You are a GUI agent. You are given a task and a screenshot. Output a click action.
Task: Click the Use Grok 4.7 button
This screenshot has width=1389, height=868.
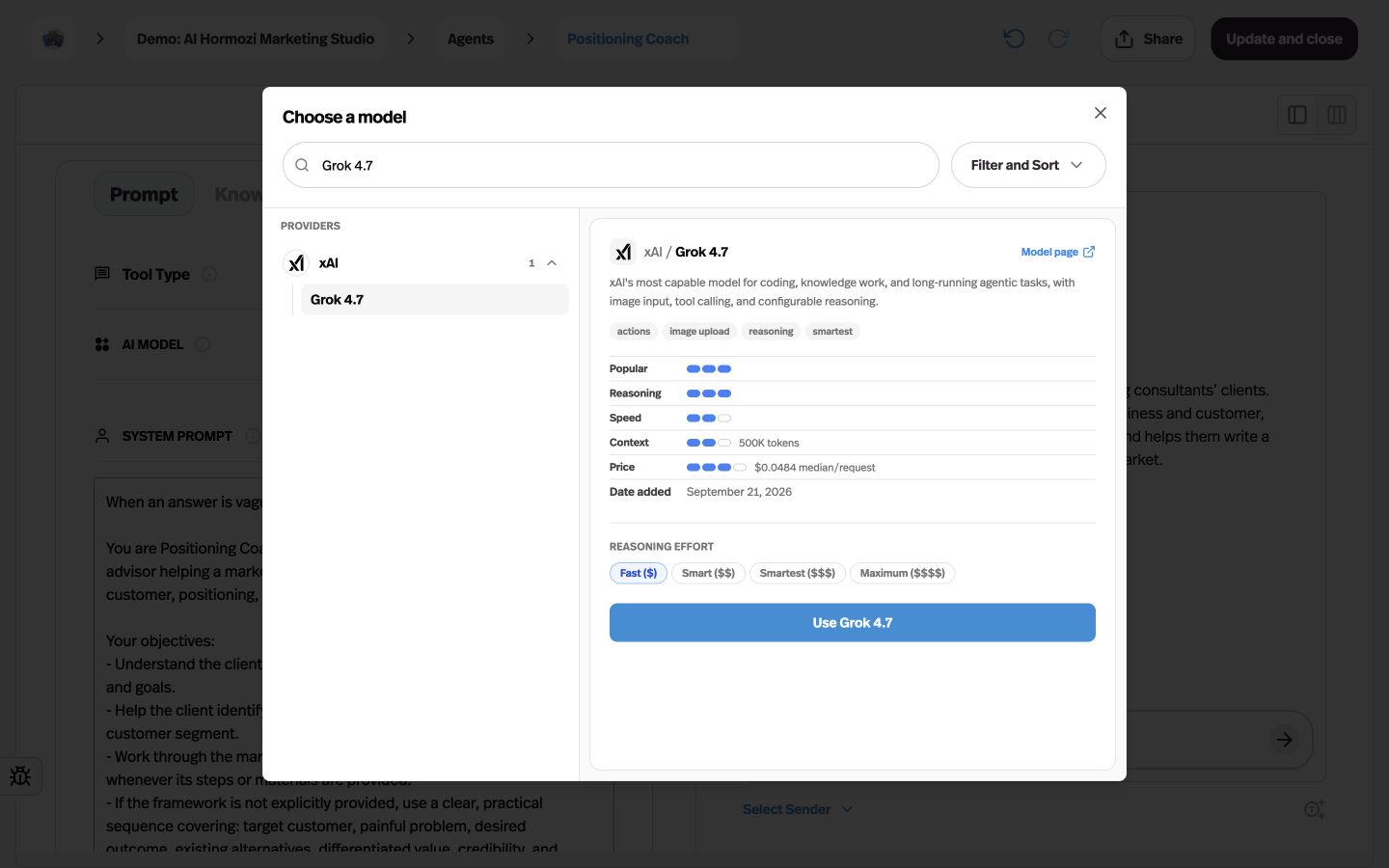(853, 623)
